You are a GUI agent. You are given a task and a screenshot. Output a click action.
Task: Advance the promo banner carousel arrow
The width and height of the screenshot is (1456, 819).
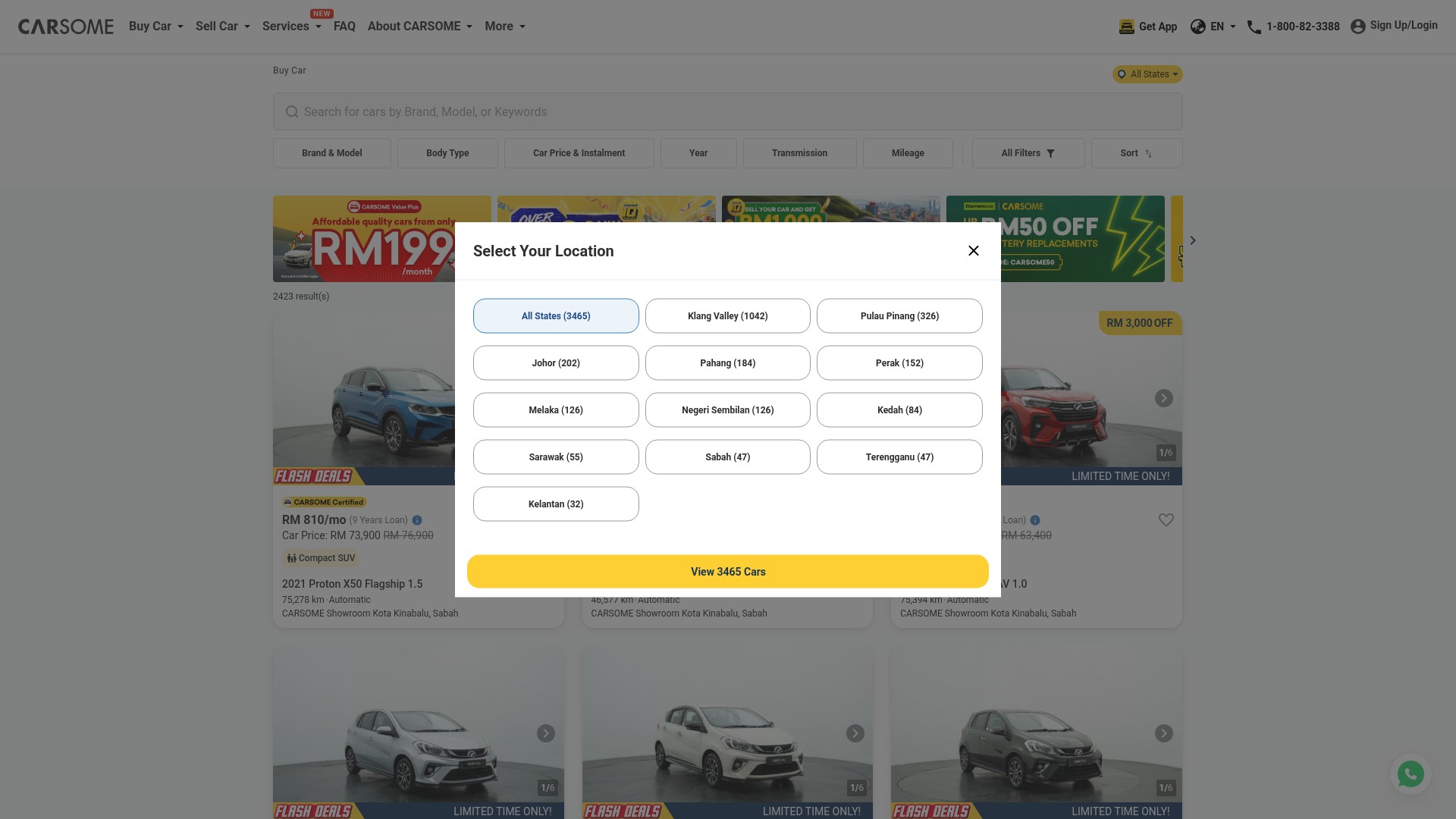[1193, 240]
